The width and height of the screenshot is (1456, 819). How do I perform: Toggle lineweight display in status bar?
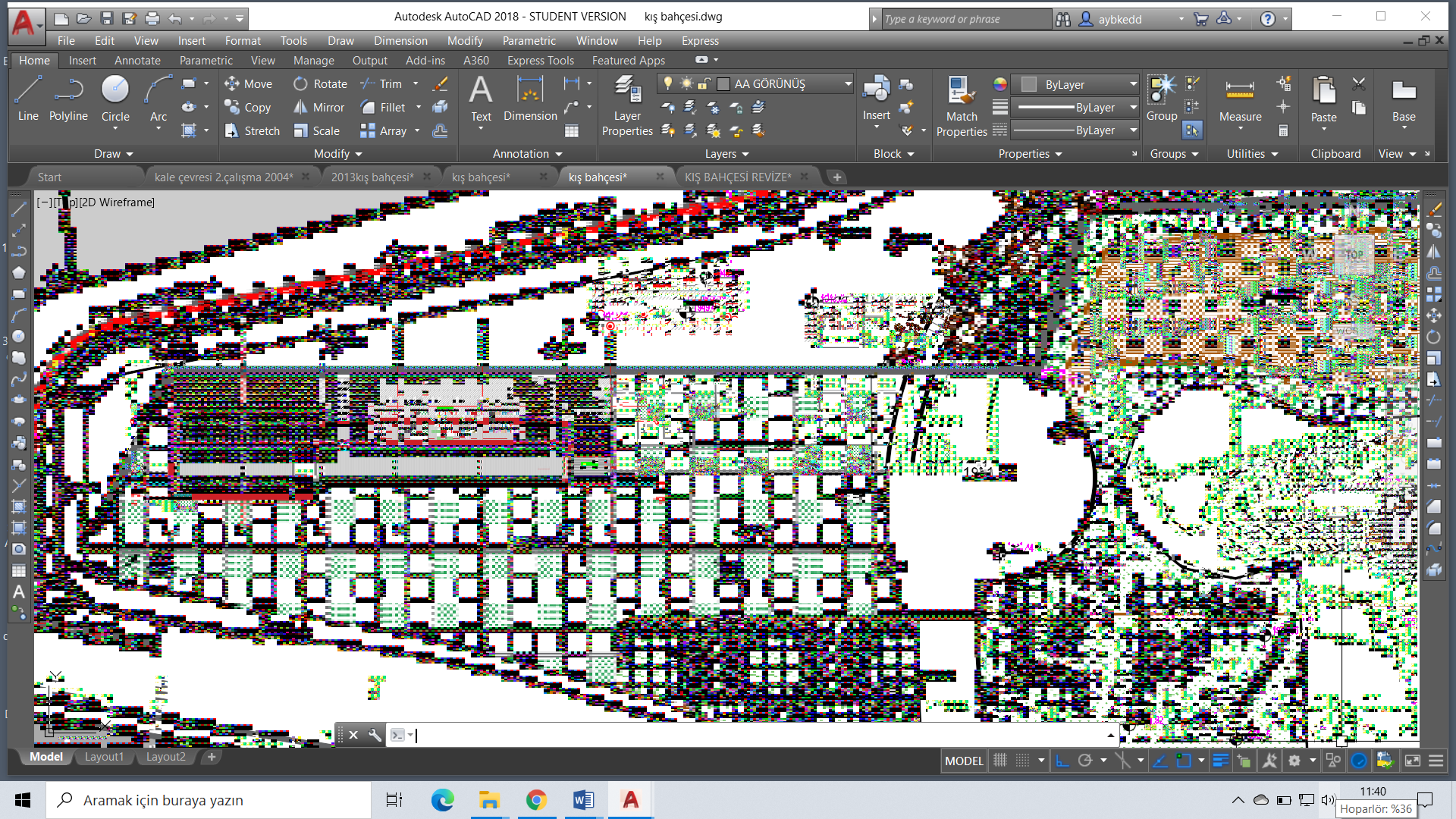tap(1220, 761)
